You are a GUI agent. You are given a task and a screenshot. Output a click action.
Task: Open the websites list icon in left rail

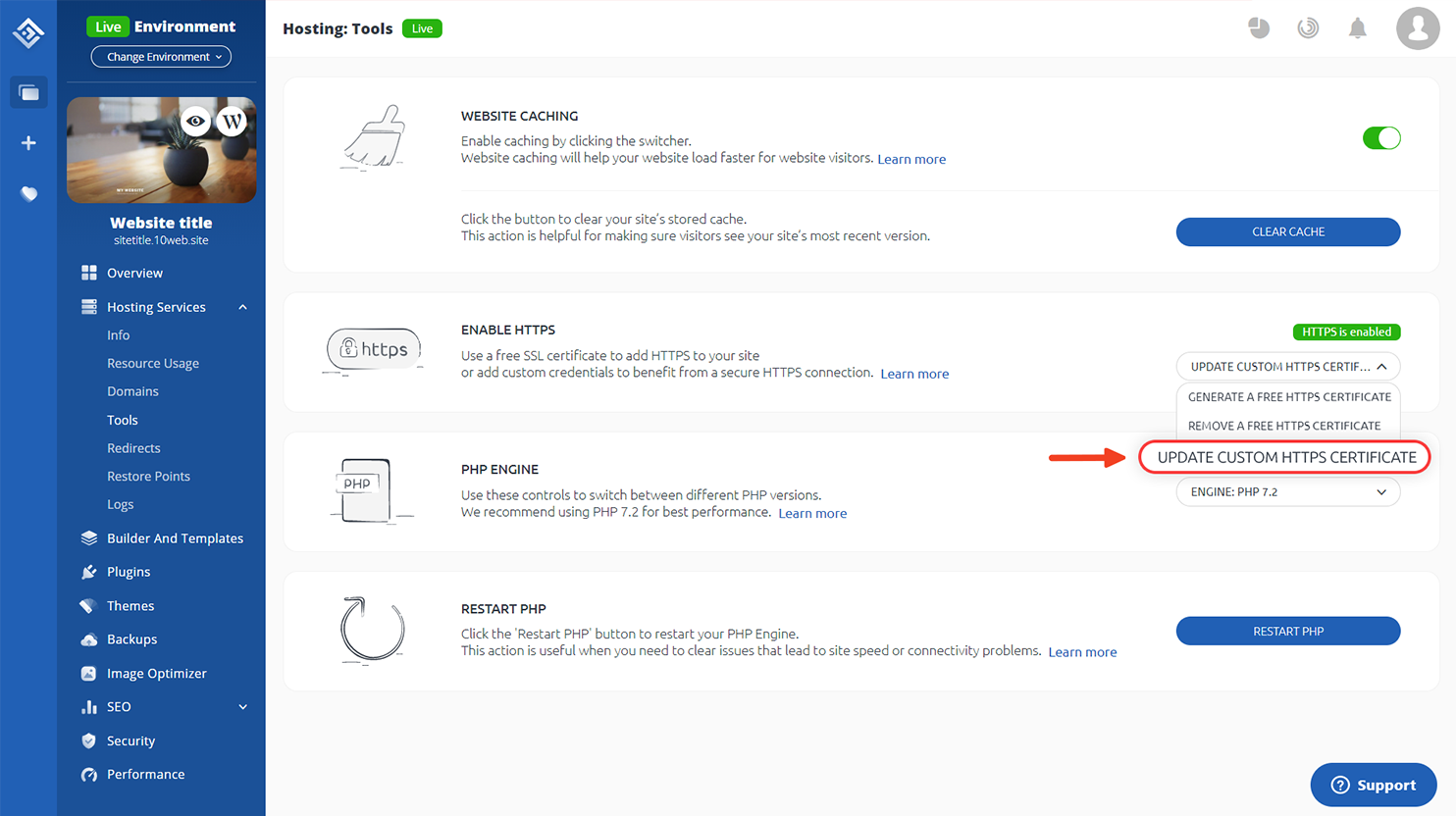28,93
